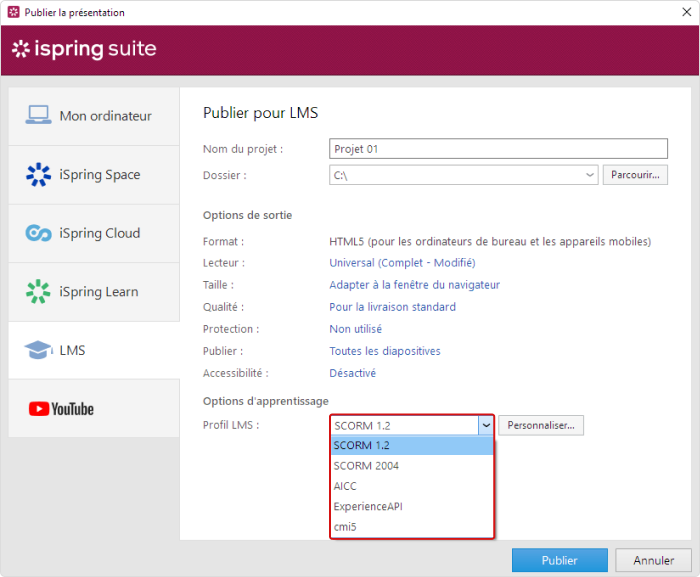The height and width of the screenshot is (577, 700).
Task: Select ExperienceAPI profile option
Action: [x=412, y=506]
